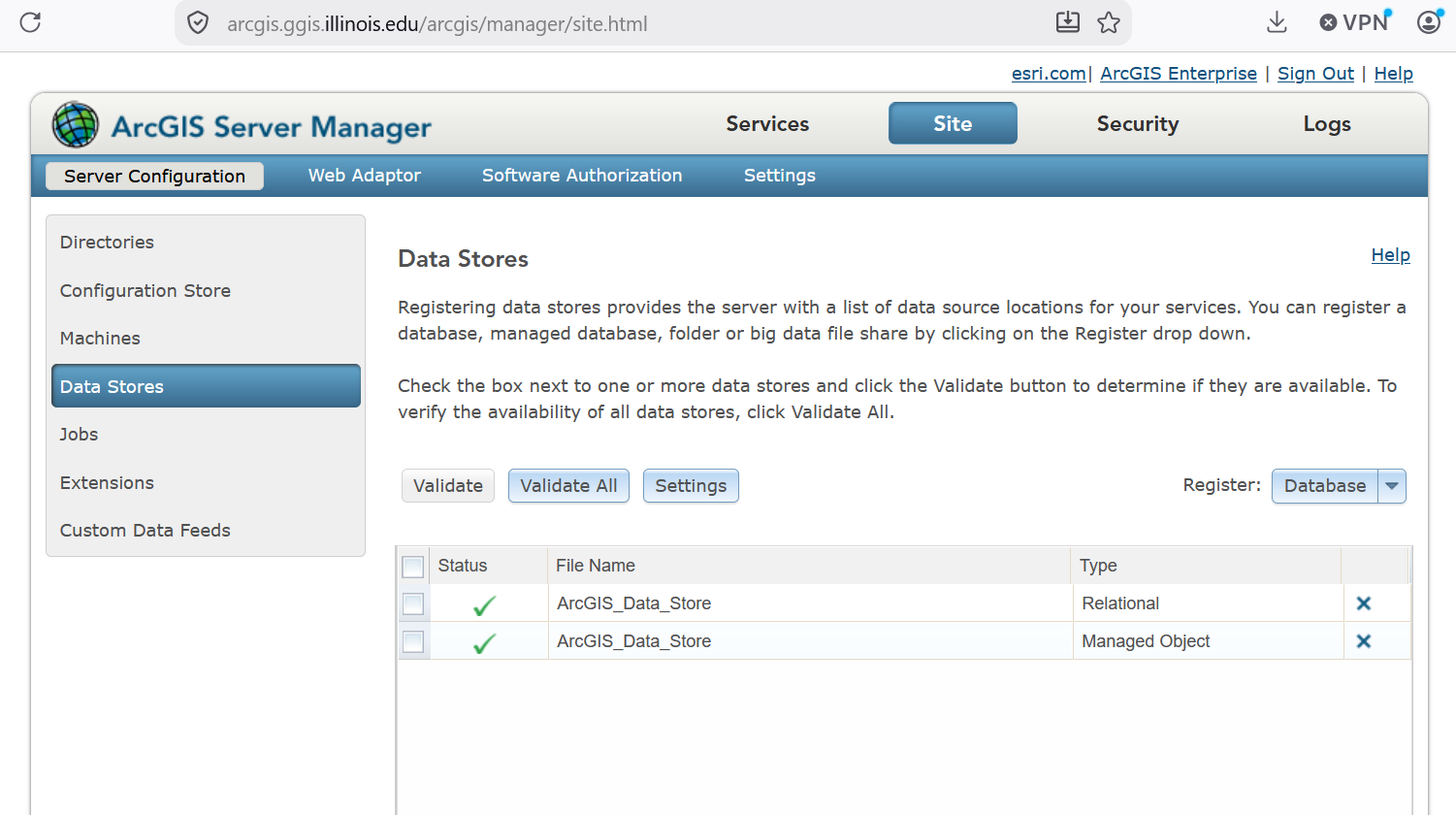This screenshot has width=1456, height=815.
Task: Delete the Managed Object data store with the X icon
Action: [1364, 641]
